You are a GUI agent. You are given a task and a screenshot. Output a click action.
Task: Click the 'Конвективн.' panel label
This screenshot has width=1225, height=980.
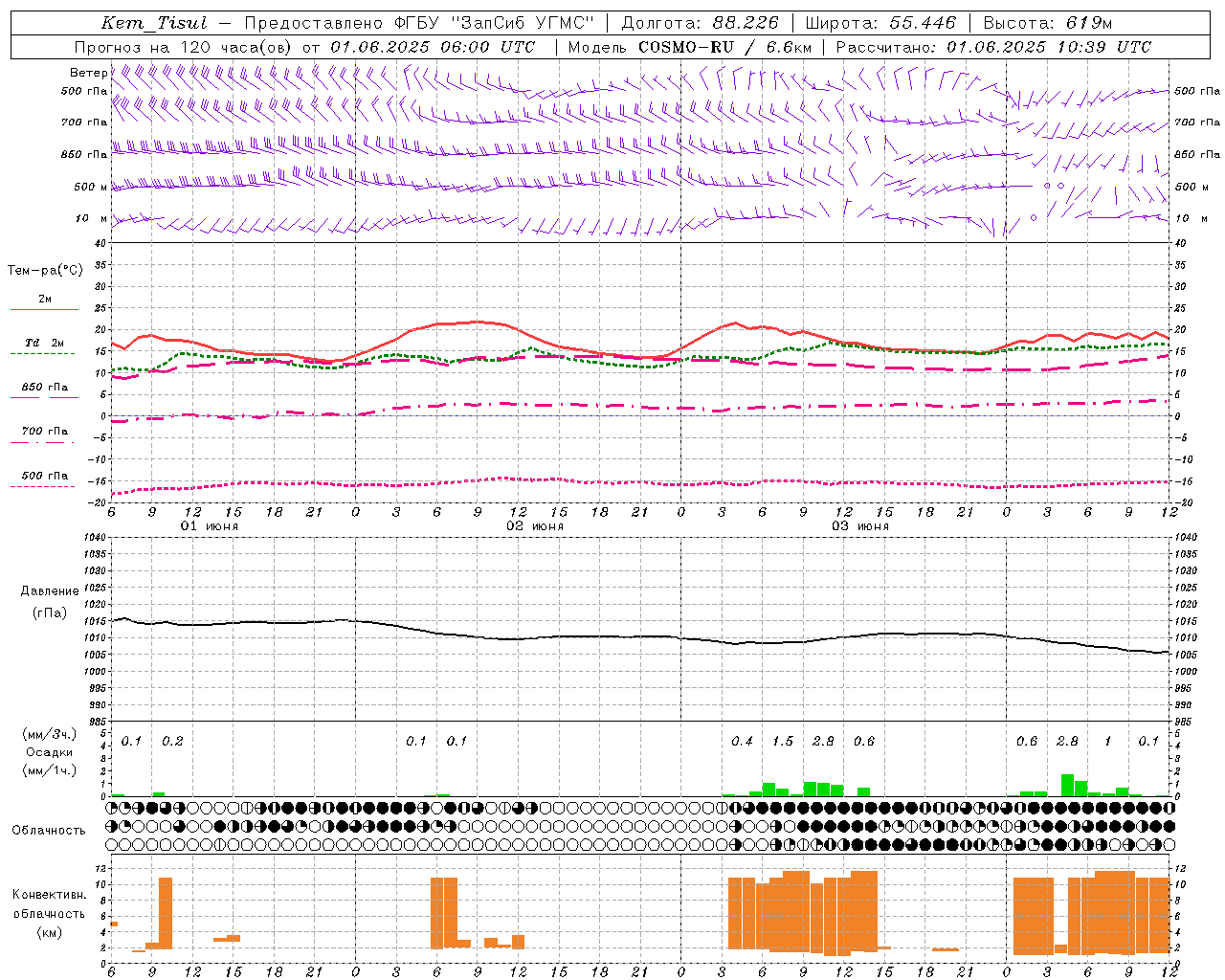pos(50,895)
